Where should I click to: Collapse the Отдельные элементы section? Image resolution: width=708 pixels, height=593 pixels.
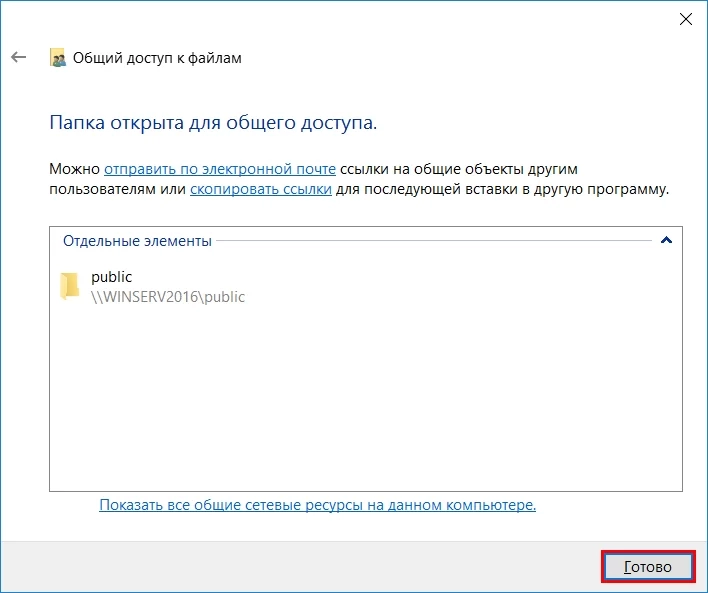(x=666, y=240)
